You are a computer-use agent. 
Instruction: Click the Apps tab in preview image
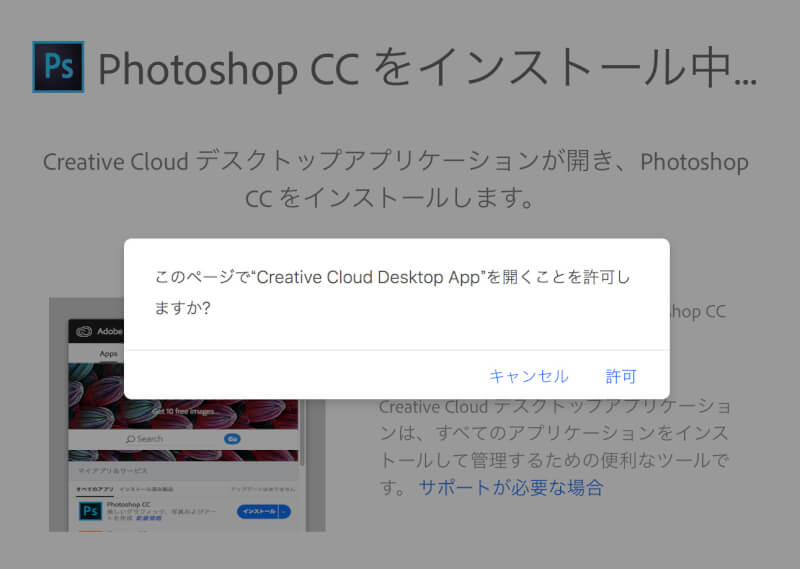108,353
